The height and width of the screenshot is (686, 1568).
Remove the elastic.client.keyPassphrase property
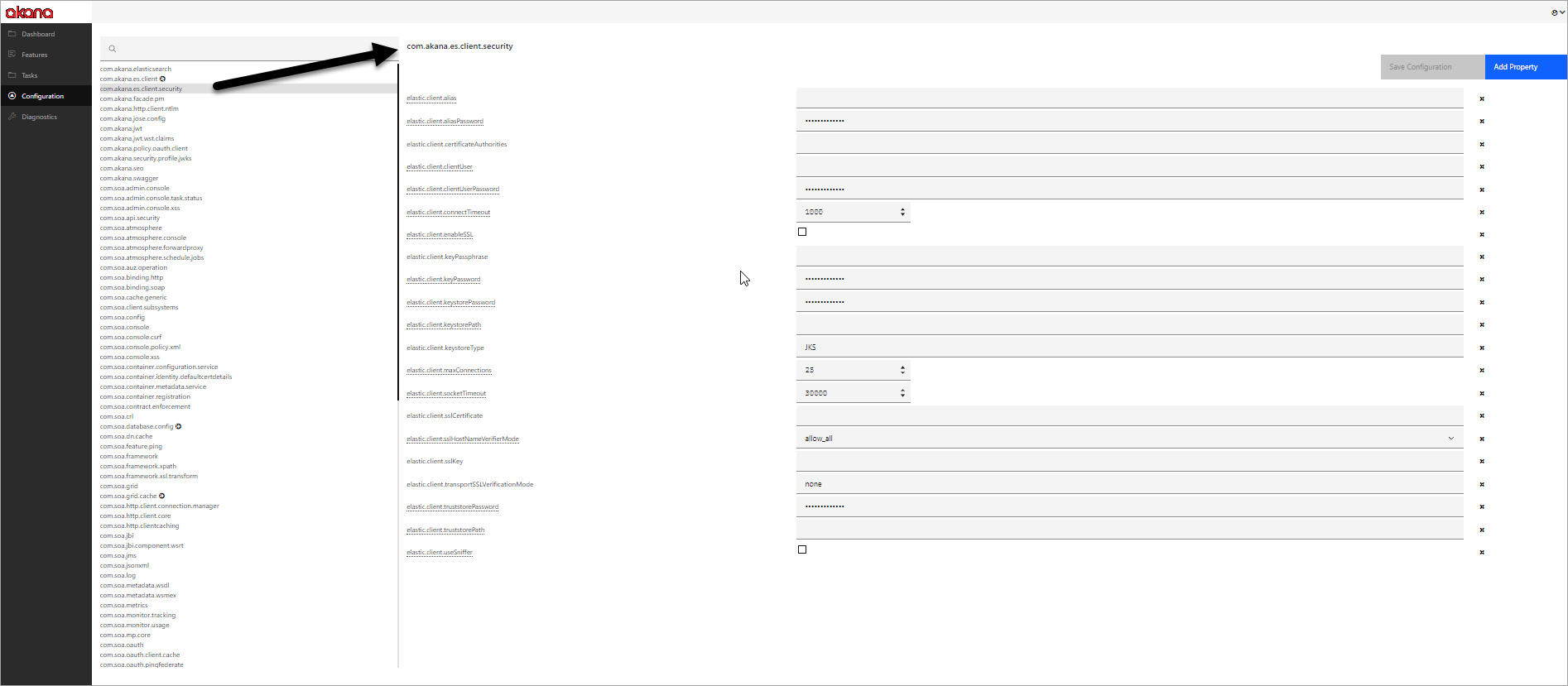(x=1482, y=257)
